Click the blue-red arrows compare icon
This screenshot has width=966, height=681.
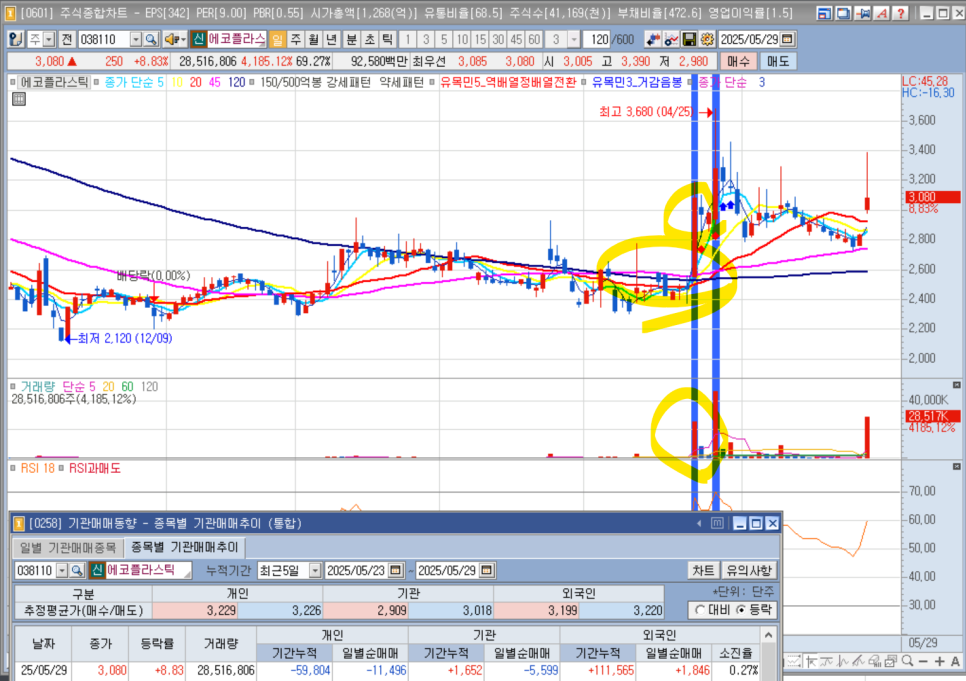click(x=653, y=39)
